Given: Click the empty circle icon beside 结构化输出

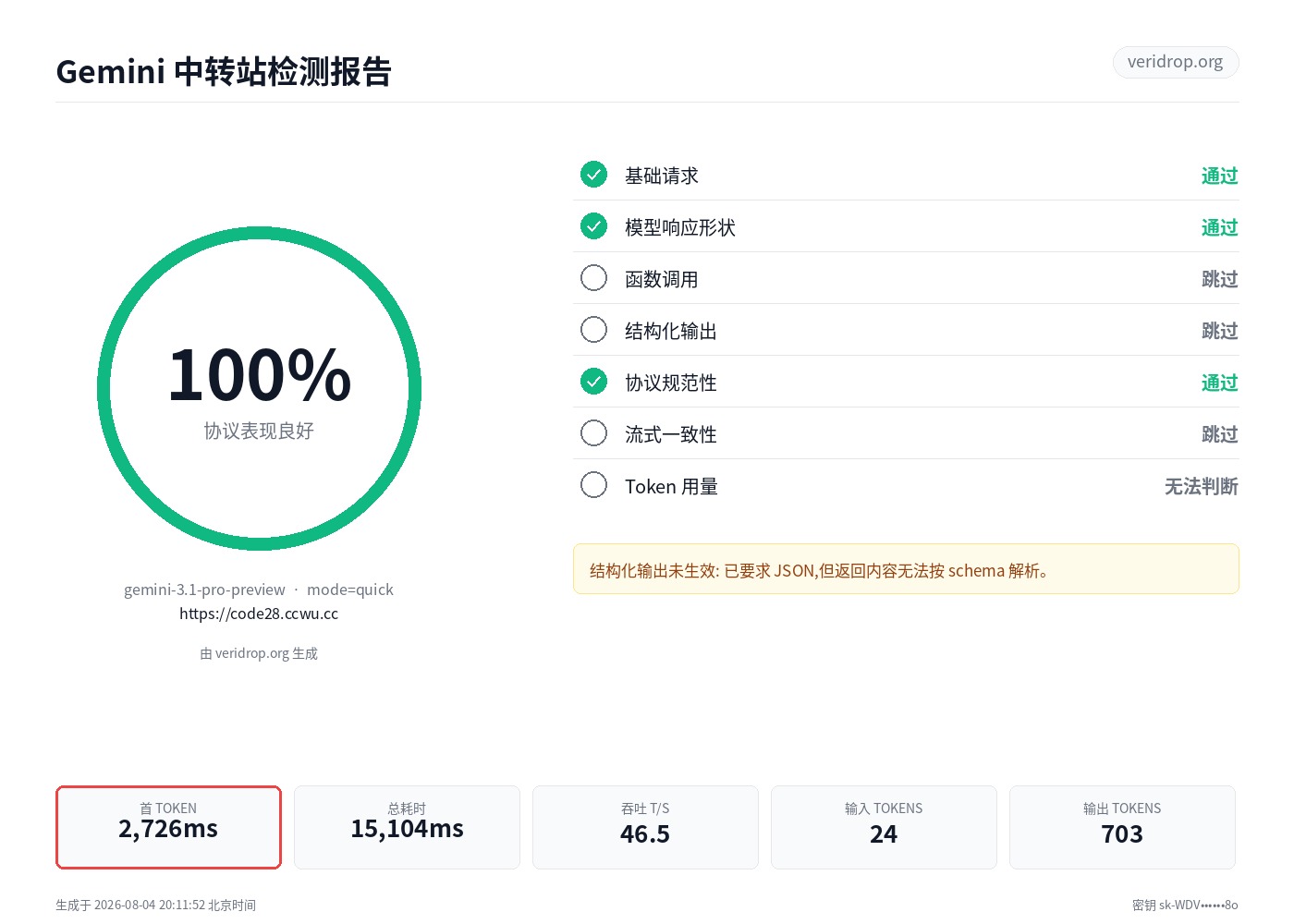Looking at the screenshot, I should tap(593, 330).
